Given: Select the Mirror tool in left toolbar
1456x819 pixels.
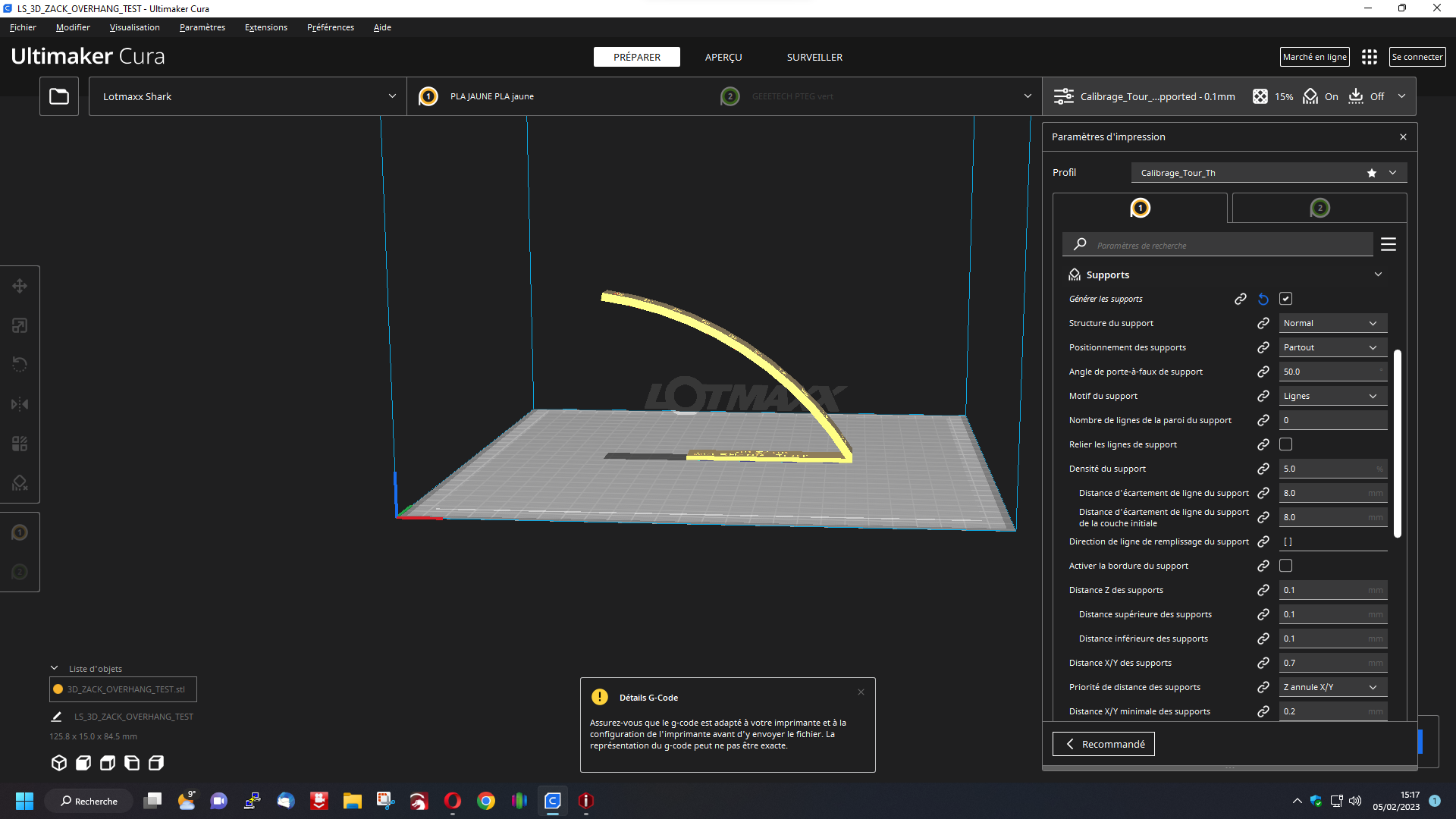Looking at the screenshot, I should (x=20, y=404).
